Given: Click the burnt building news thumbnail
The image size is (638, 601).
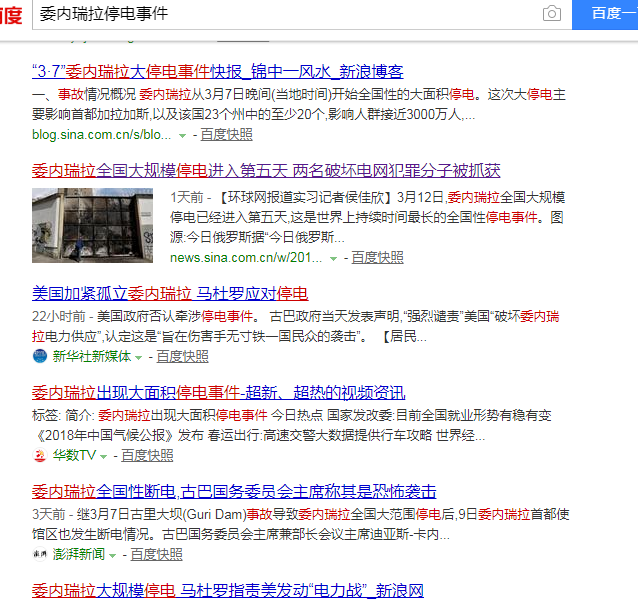Looking at the screenshot, I should (x=92, y=225).
